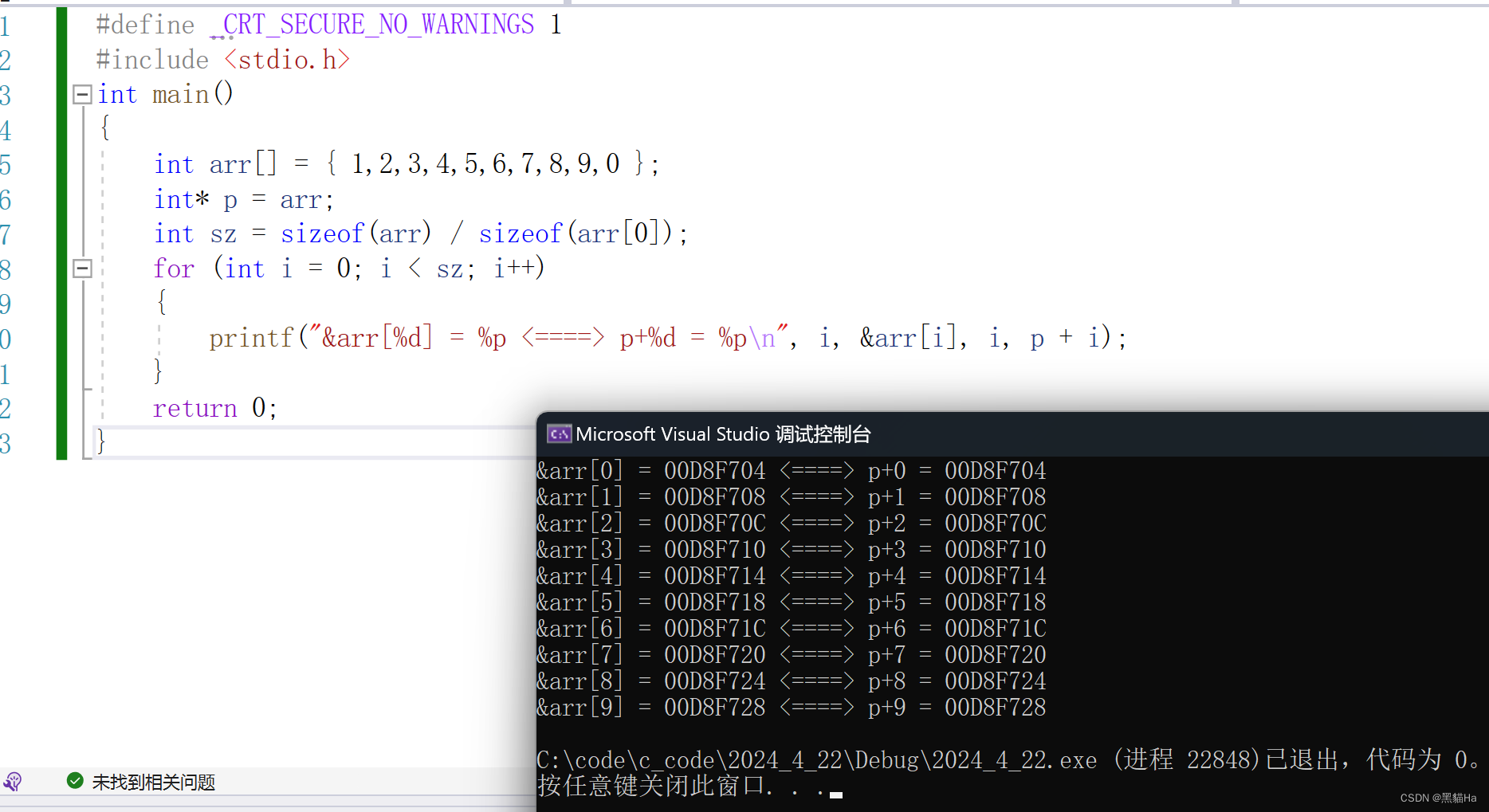
Task: Click the <stdio.h> include text
Action: point(287,60)
